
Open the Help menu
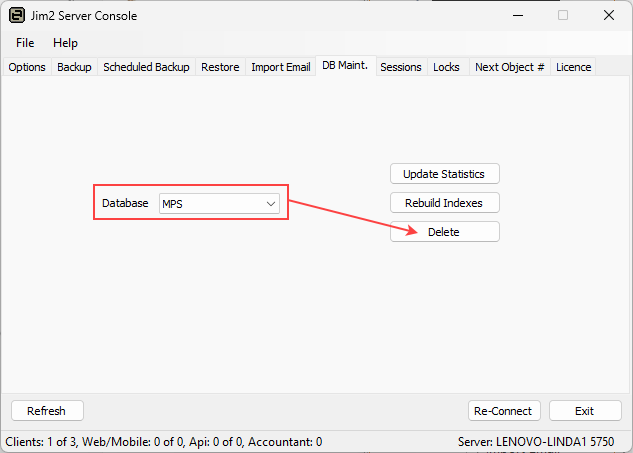click(65, 43)
